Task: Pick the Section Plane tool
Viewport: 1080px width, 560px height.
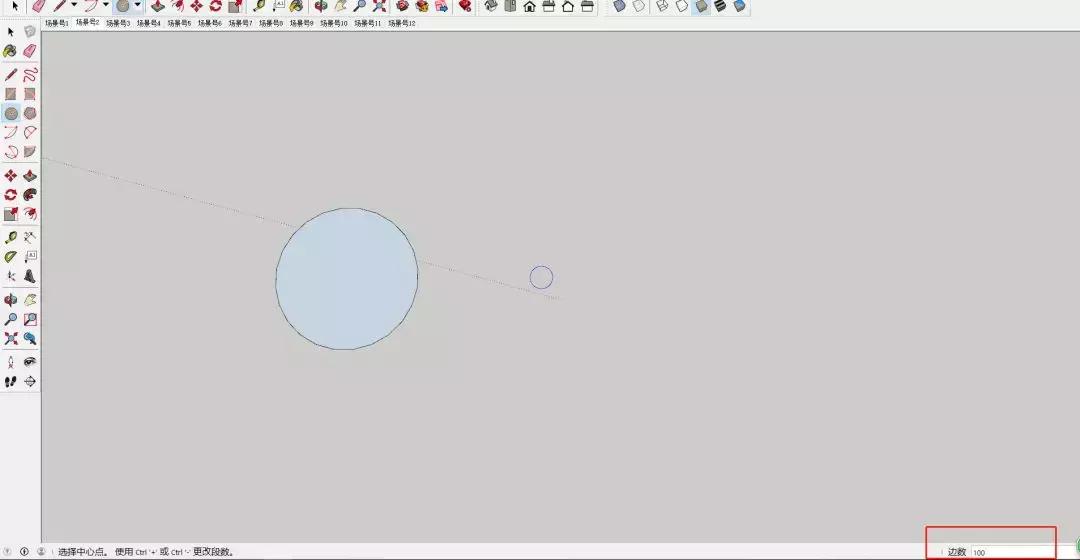Action: [x=30, y=382]
